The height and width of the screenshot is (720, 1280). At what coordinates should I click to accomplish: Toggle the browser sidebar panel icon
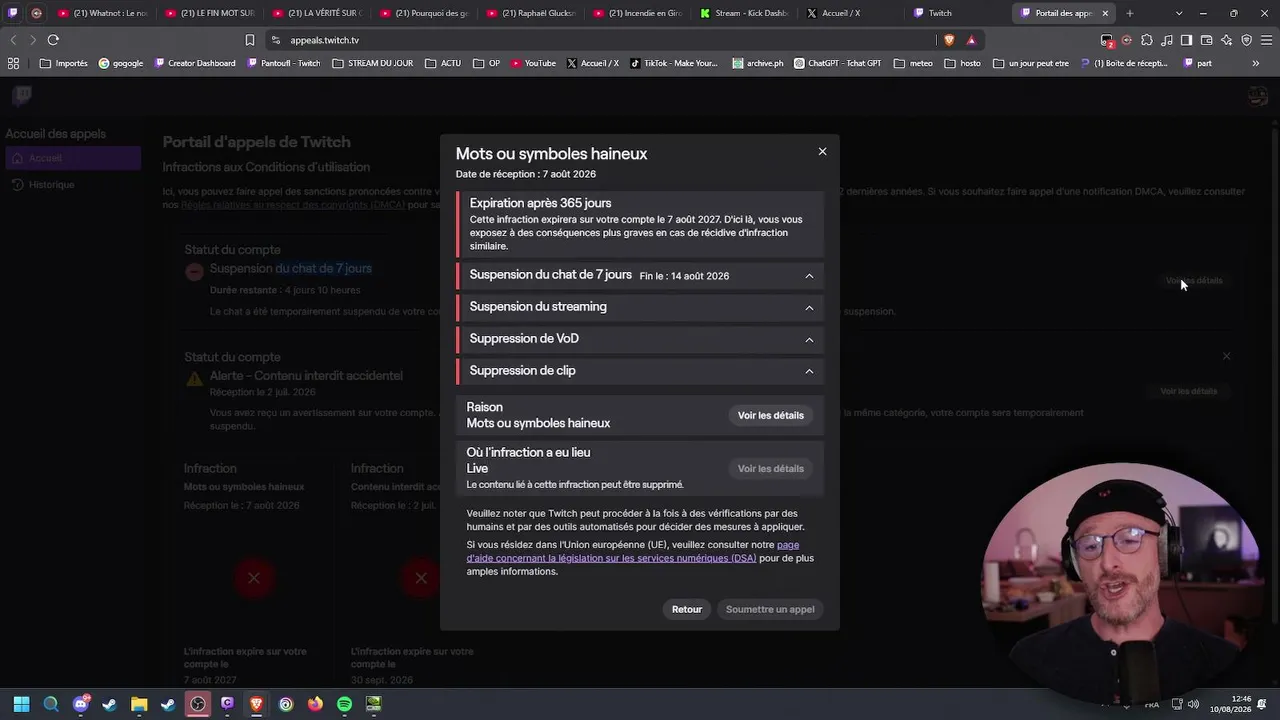click(x=1186, y=40)
